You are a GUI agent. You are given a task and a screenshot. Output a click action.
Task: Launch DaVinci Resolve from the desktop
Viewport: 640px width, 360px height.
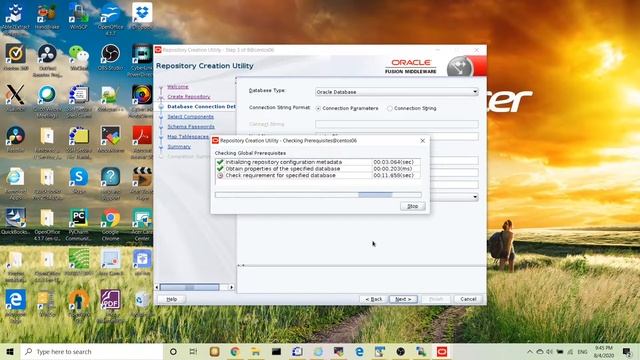click(x=16, y=139)
